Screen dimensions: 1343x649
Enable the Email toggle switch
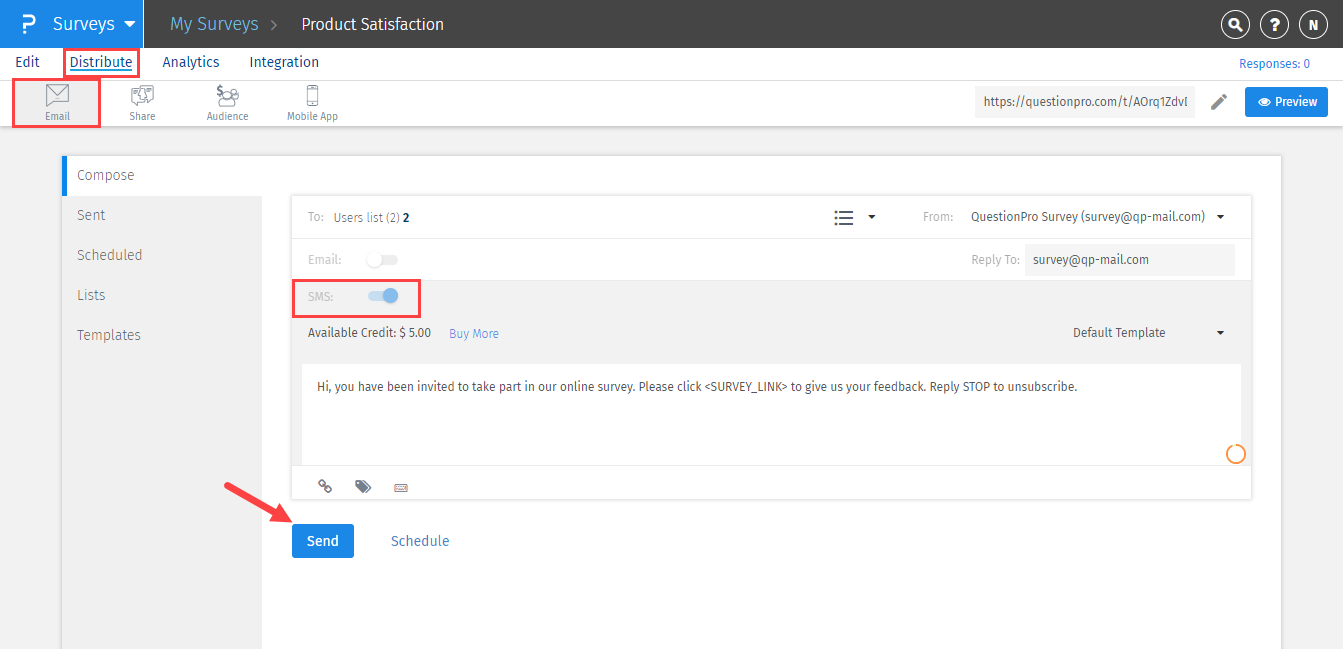pyautogui.click(x=381, y=260)
